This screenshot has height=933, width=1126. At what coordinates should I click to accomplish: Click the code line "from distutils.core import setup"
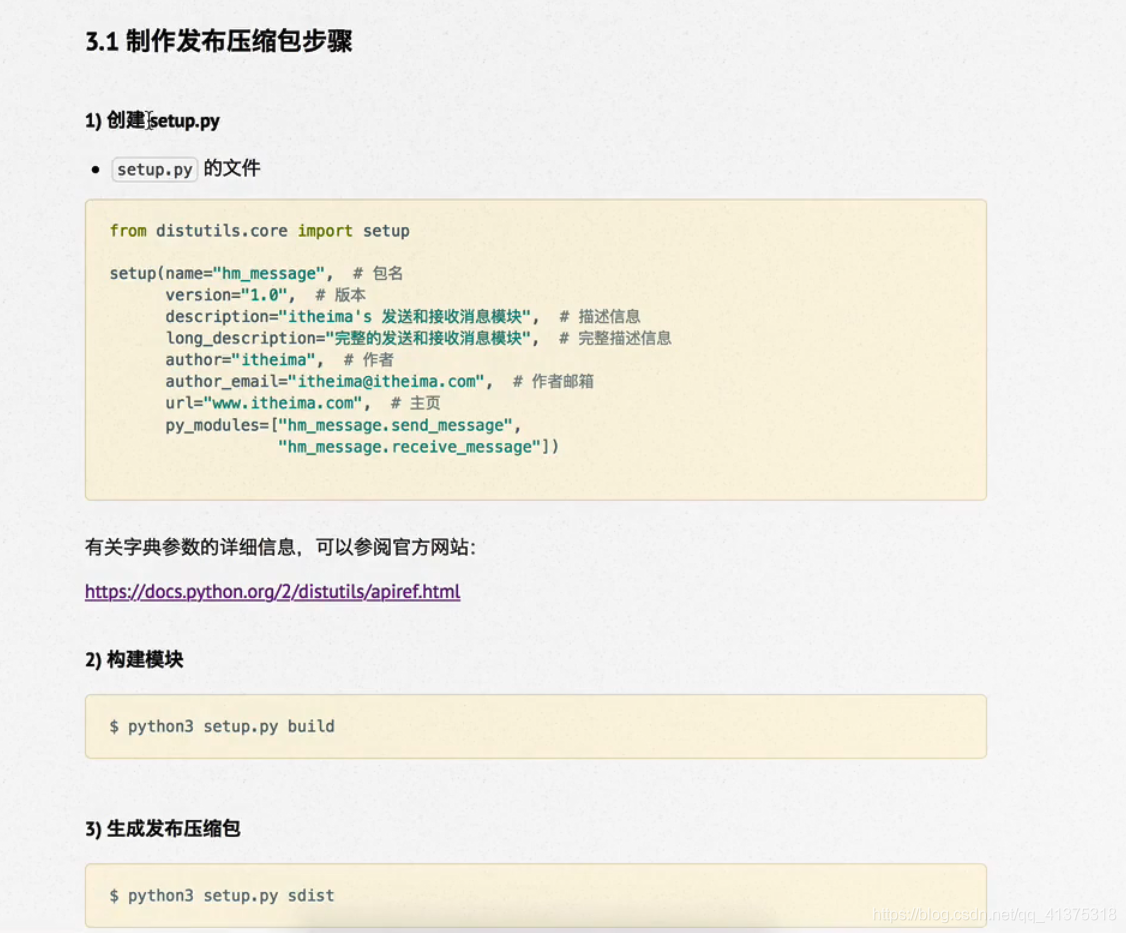(x=259, y=231)
